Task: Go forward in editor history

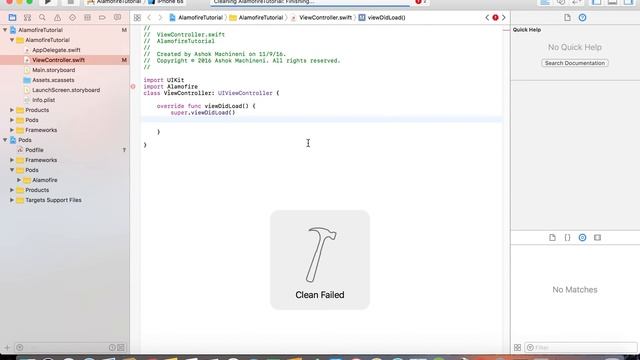Action: (160, 18)
